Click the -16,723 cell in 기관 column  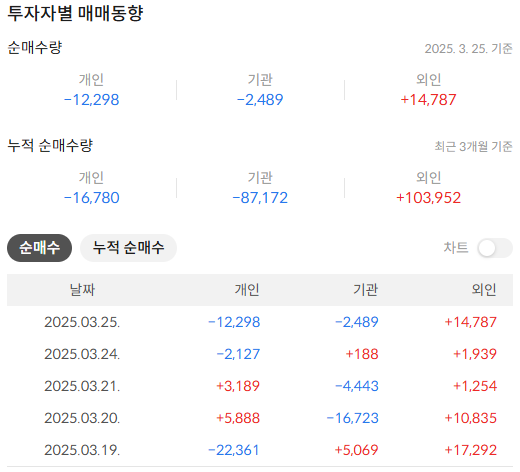point(353,418)
